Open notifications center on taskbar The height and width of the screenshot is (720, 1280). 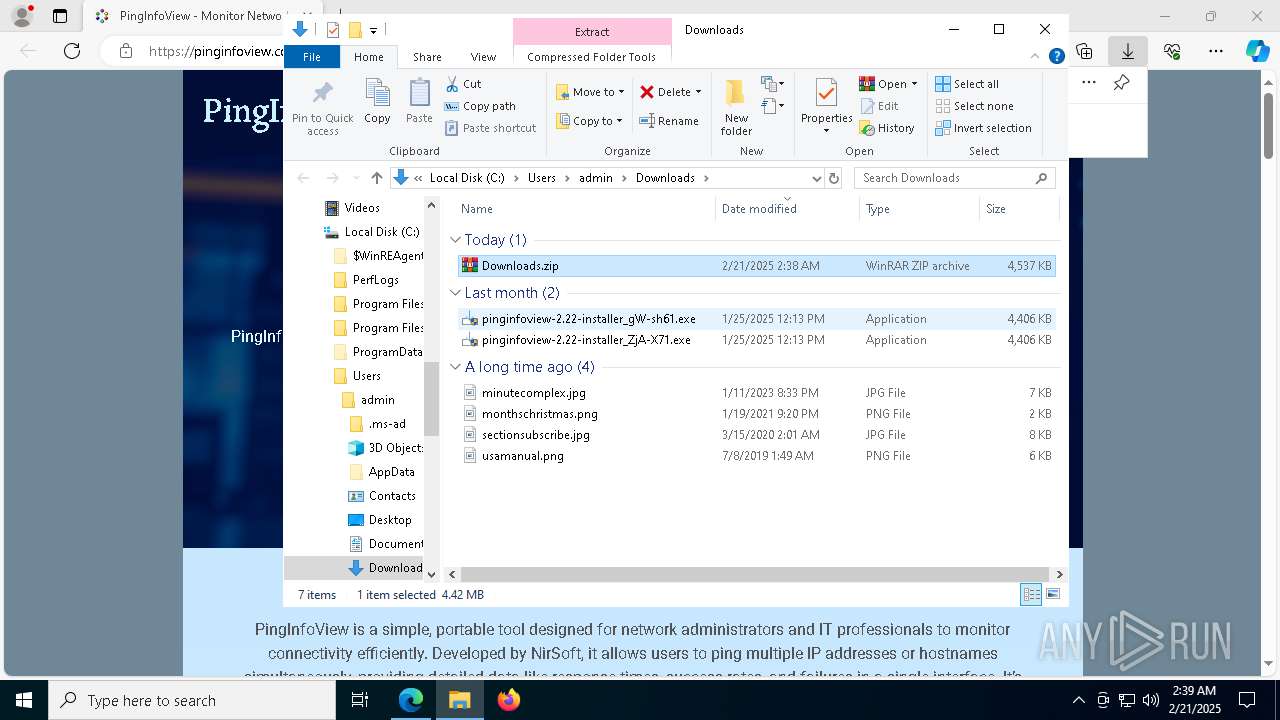(x=1247, y=700)
